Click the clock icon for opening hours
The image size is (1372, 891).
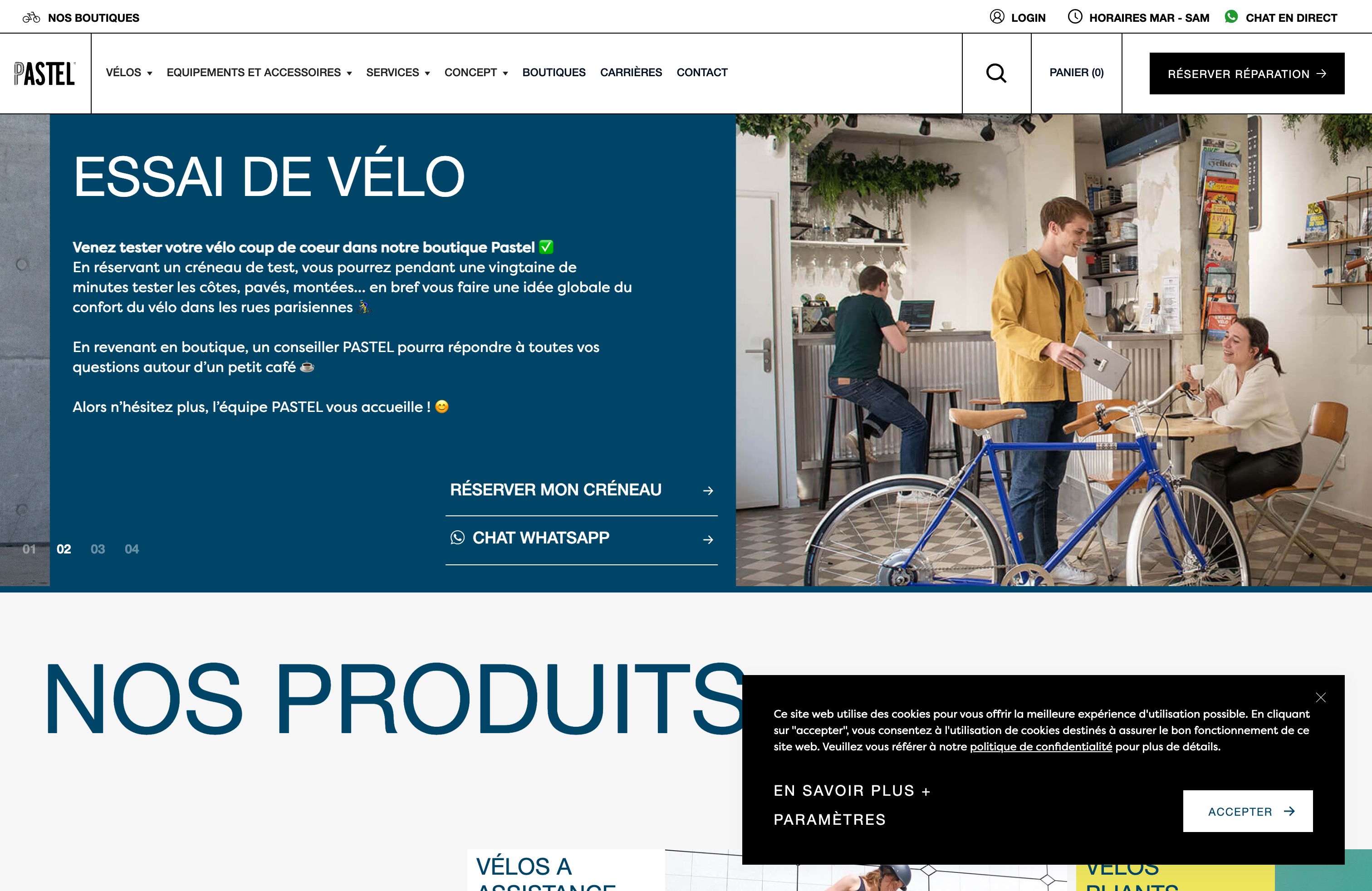click(x=1074, y=17)
